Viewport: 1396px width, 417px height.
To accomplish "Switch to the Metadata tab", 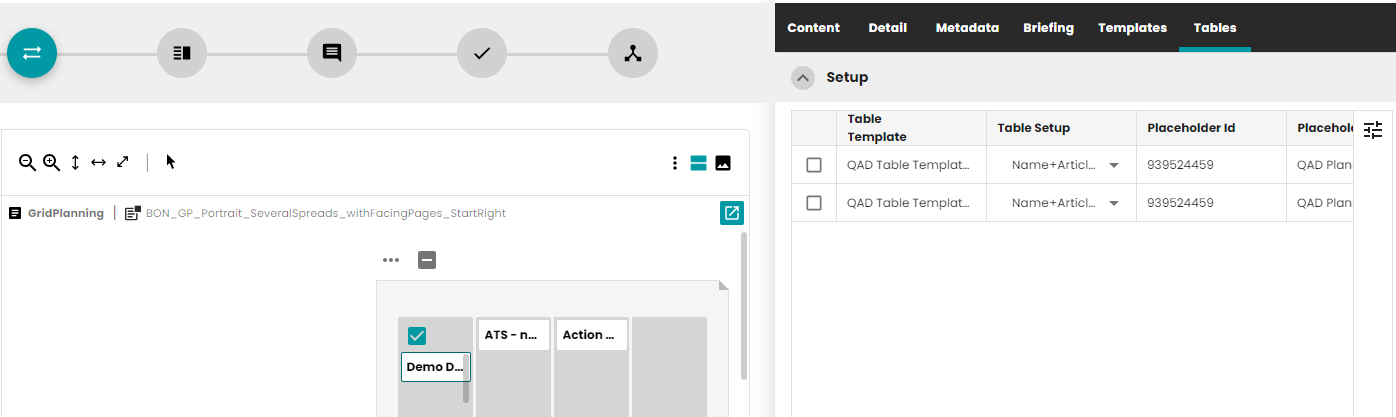I will [x=967, y=28].
